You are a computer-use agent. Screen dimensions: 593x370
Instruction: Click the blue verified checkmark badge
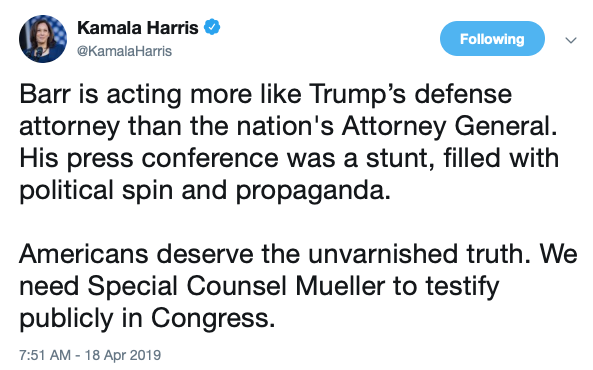point(212,27)
